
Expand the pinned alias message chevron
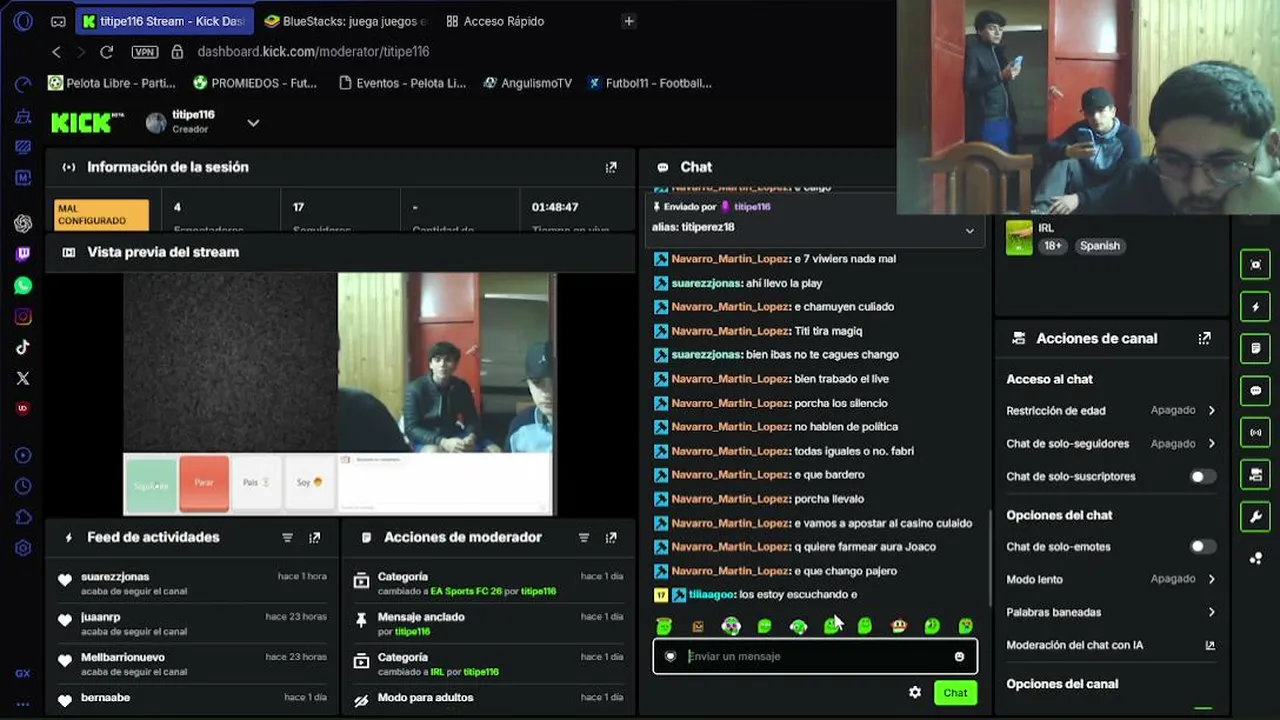pos(969,231)
